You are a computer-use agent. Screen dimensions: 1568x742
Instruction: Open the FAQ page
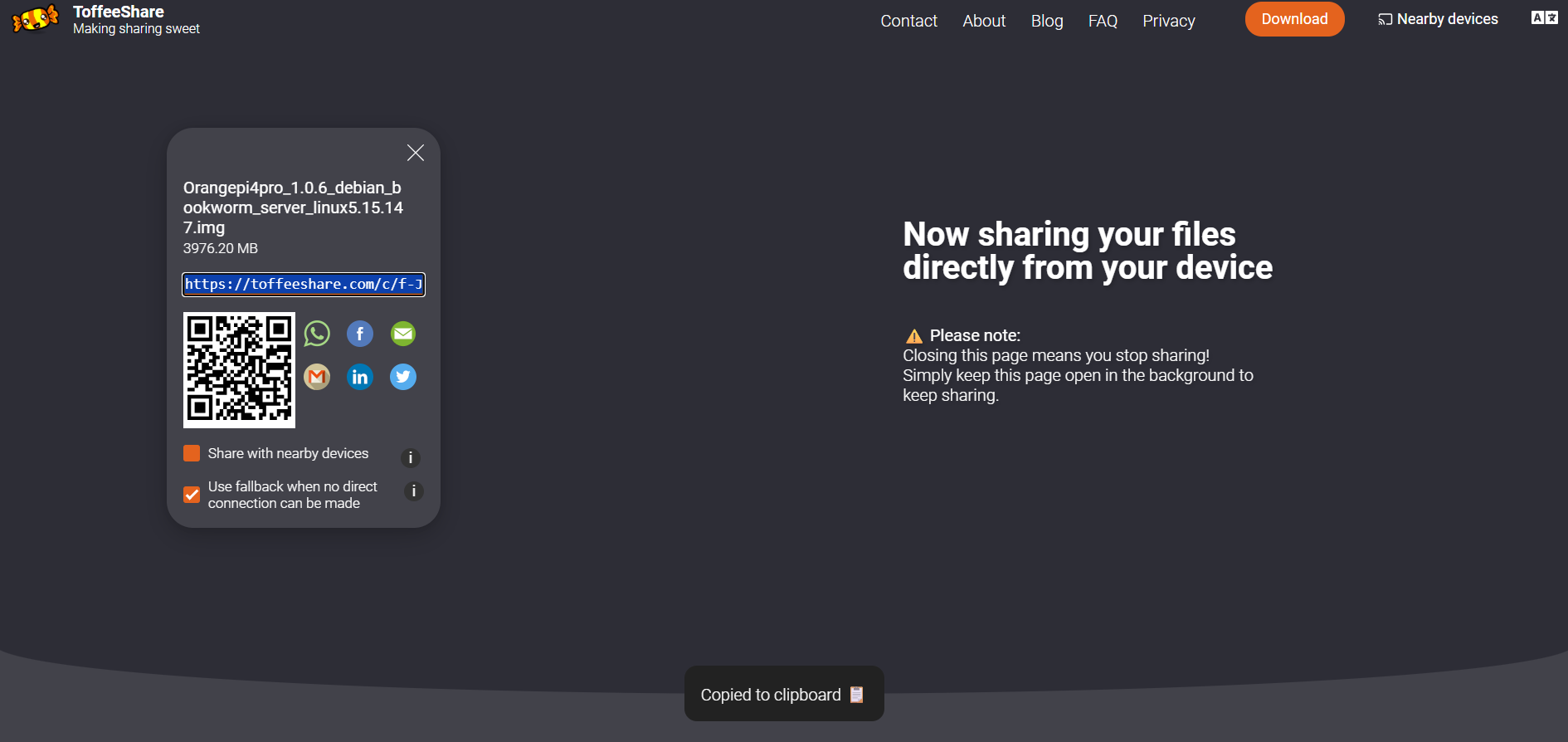click(x=1103, y=21)
